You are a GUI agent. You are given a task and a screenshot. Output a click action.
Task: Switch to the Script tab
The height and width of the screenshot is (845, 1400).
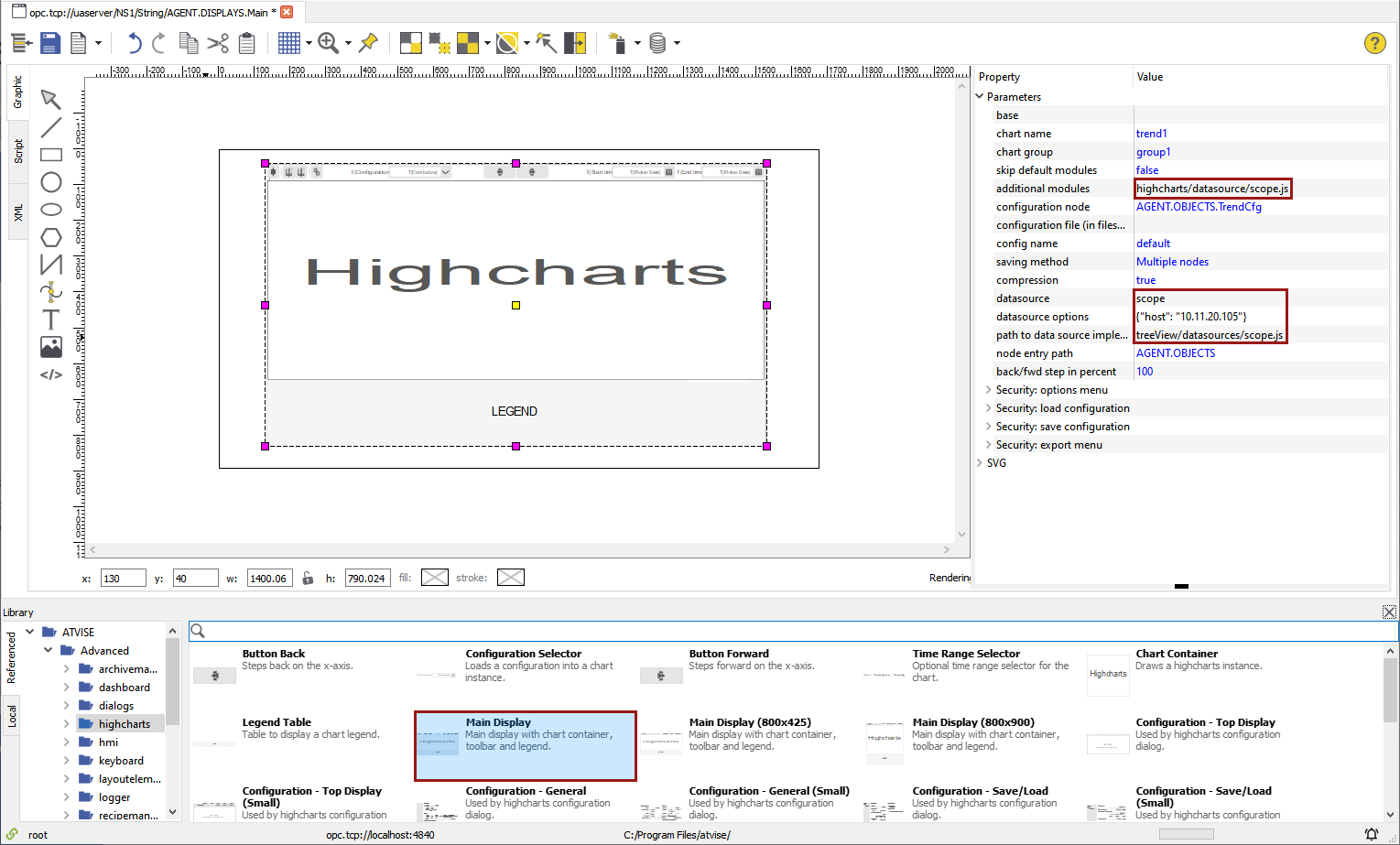point(17,151)
